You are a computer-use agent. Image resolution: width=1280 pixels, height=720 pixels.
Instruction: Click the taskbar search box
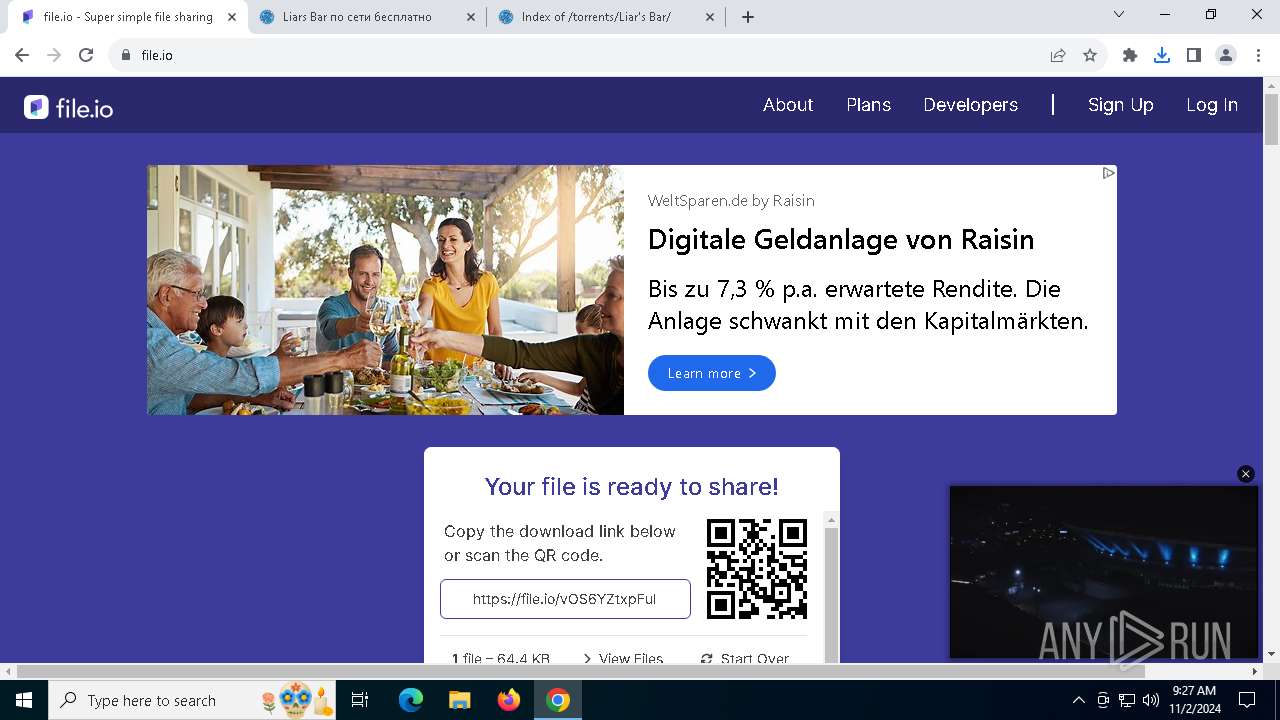click(x=193, y=700)
